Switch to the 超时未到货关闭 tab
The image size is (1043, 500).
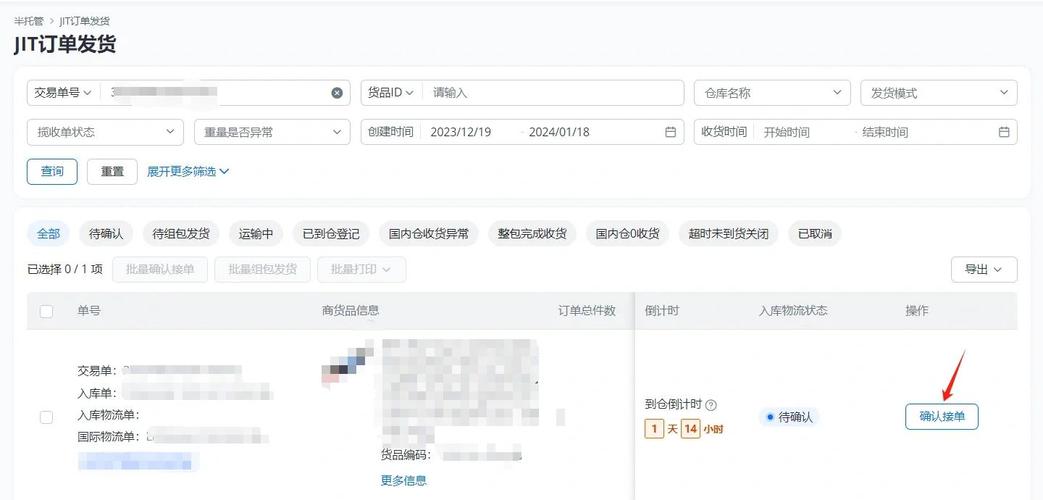(x=728, y=234)
